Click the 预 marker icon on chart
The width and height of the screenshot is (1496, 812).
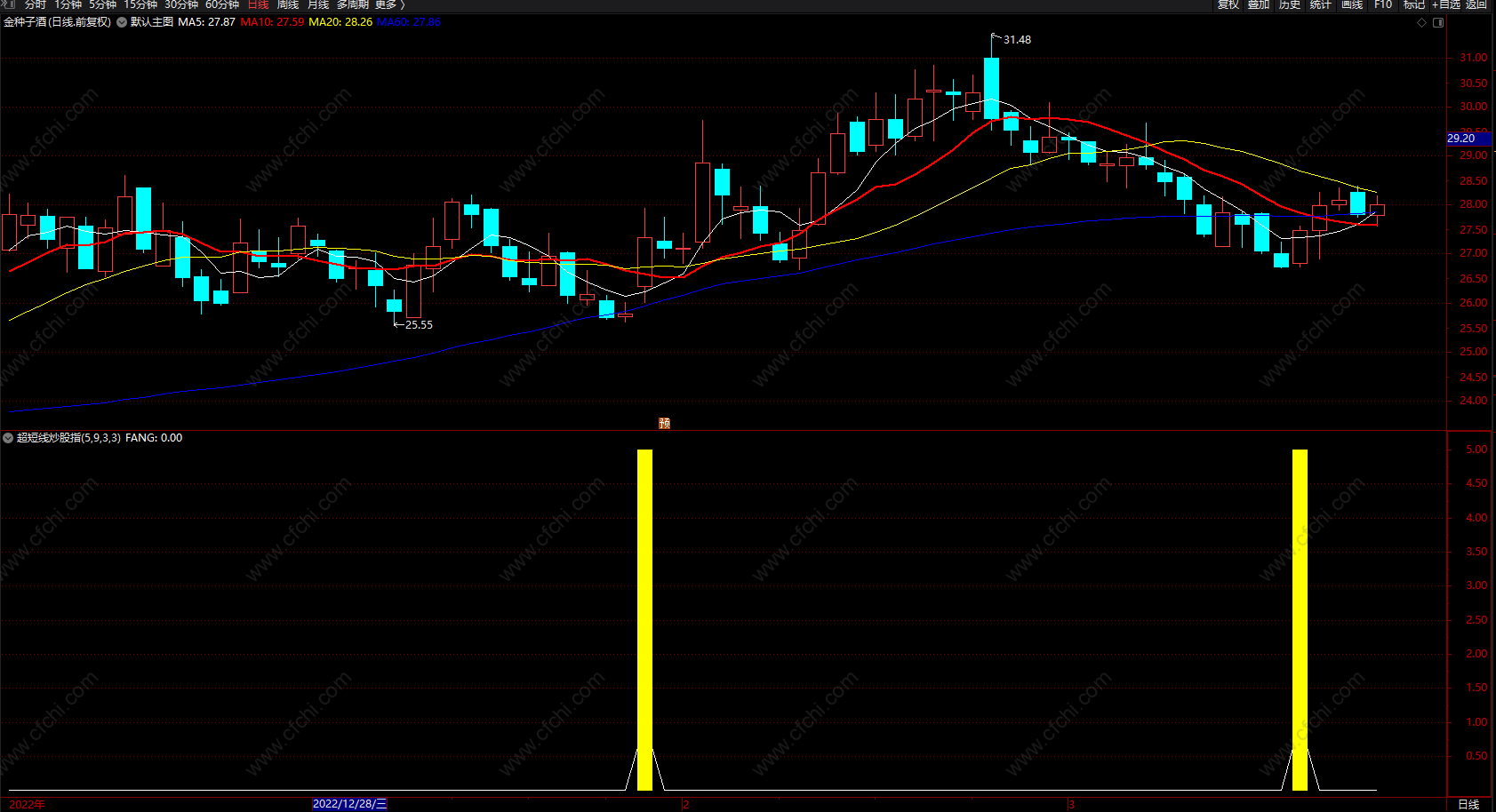(664, 424)
